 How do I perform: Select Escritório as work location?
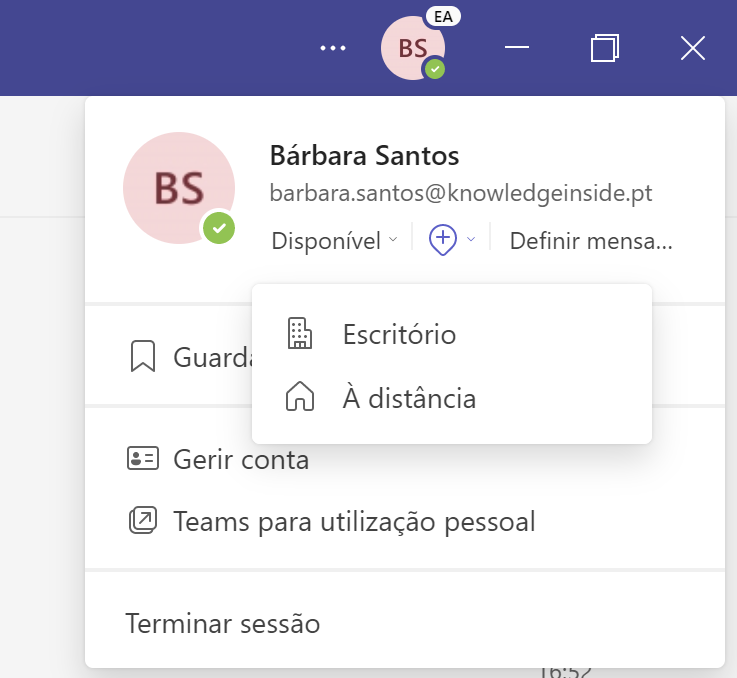(399, 334)
